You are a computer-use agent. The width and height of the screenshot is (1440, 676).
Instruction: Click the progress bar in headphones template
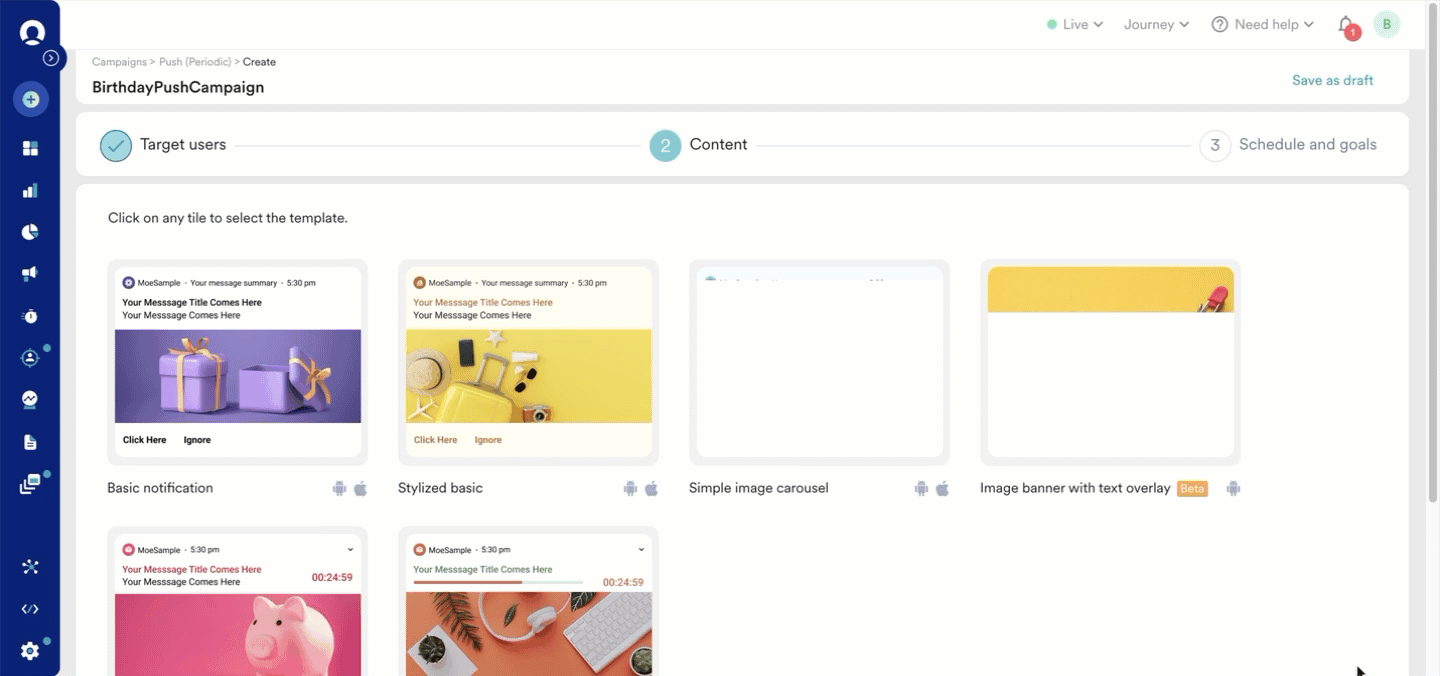[497, 582]
